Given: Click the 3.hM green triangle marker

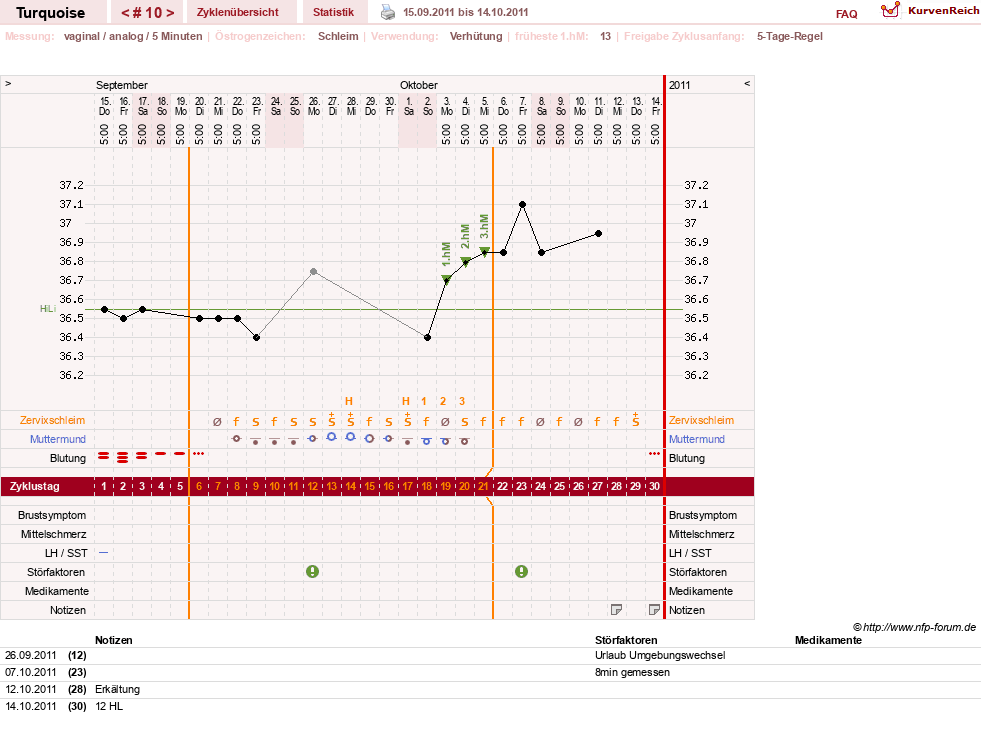Looking at the screenshot, I should (484, 252).
